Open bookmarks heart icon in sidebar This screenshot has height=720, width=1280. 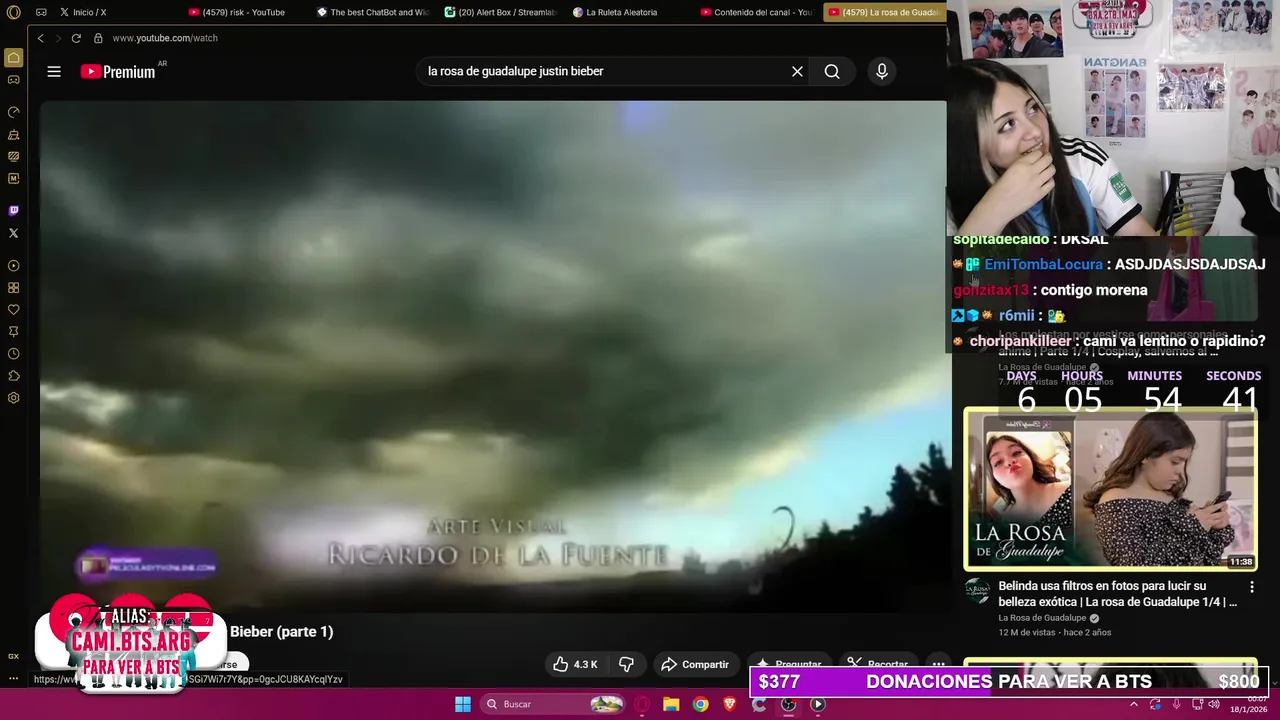click(x=13, y=310)
